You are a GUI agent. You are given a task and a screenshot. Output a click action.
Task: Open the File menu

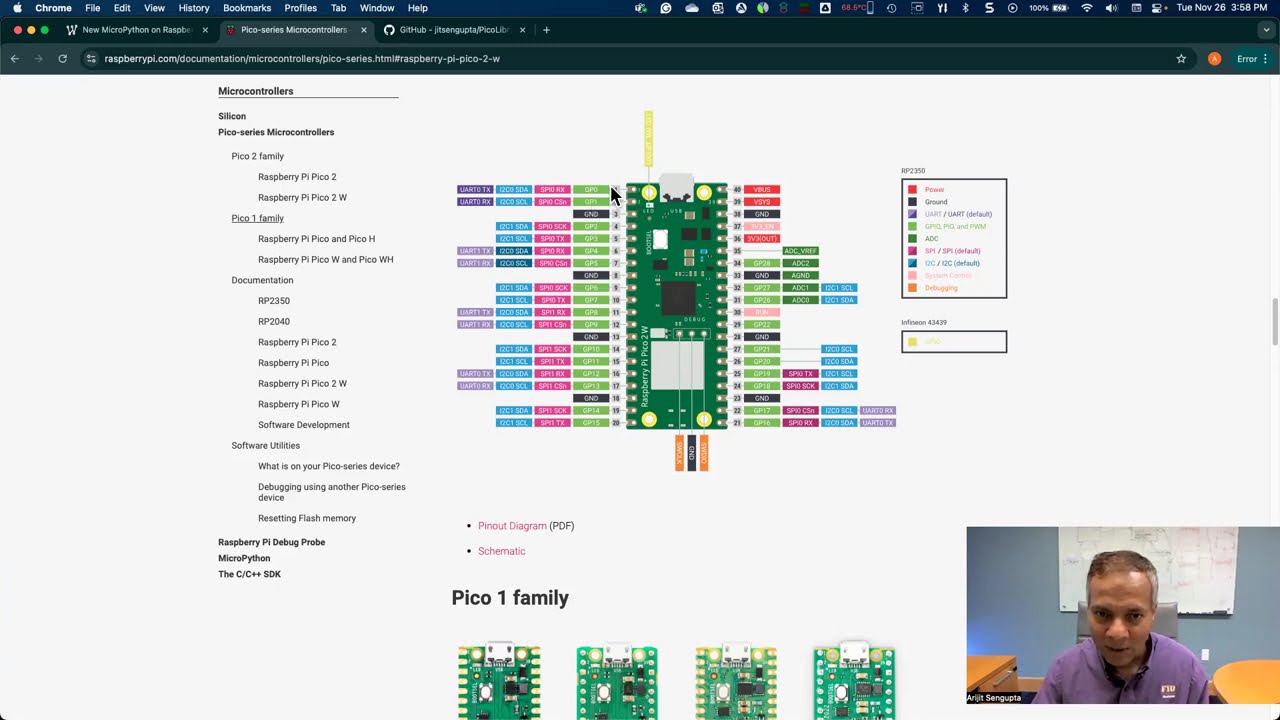coord(92,8)
